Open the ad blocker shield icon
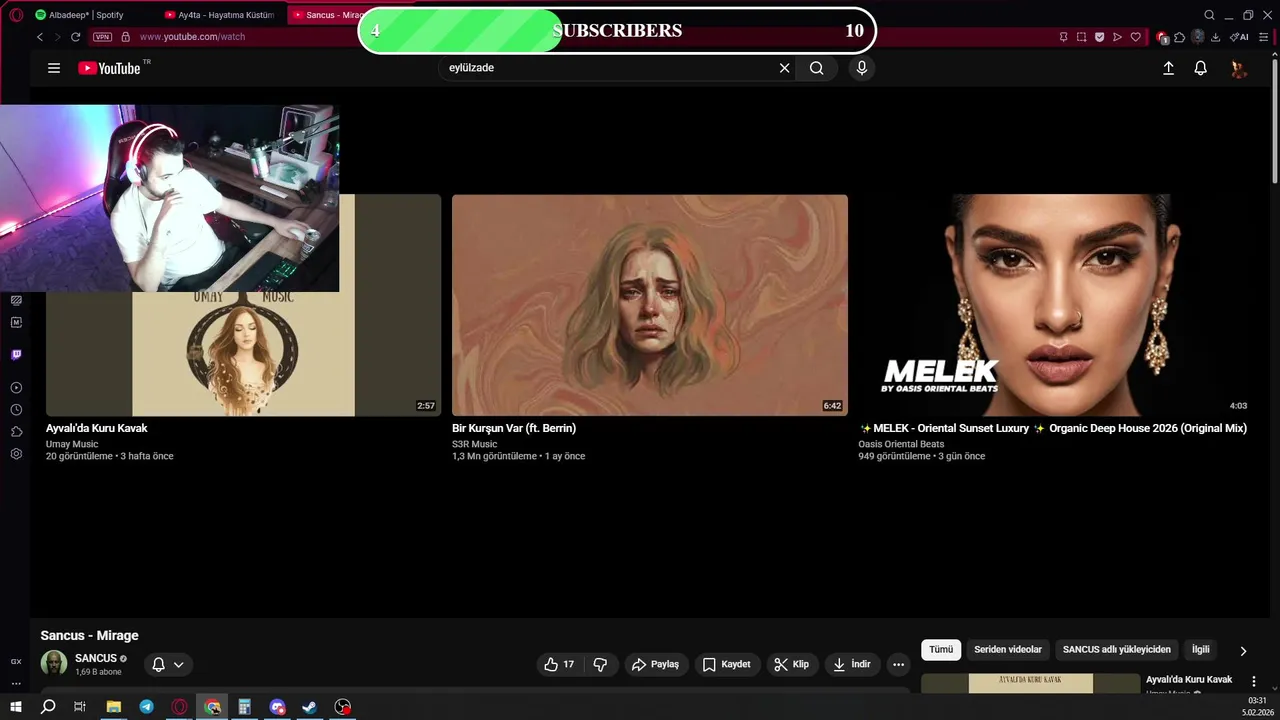The width and height of the screenshot is (1280, 720). pos(1099,37)
